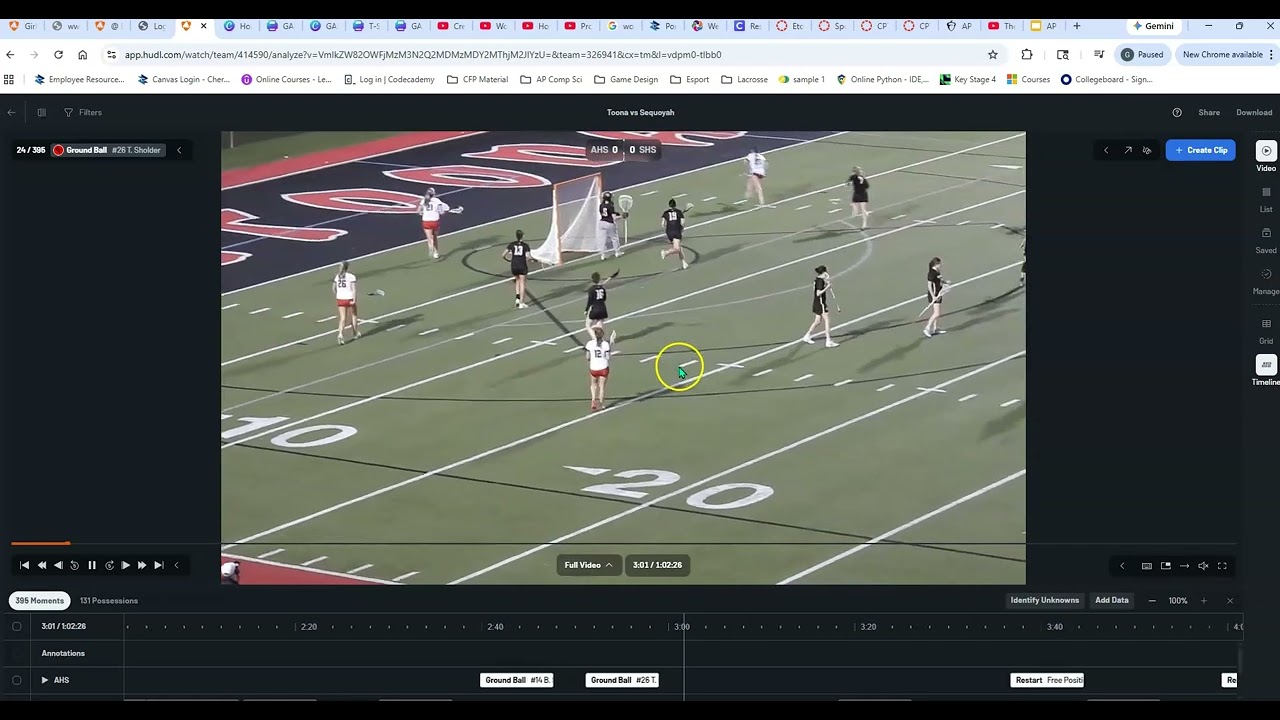Jump to the first moment

[24, 565]
